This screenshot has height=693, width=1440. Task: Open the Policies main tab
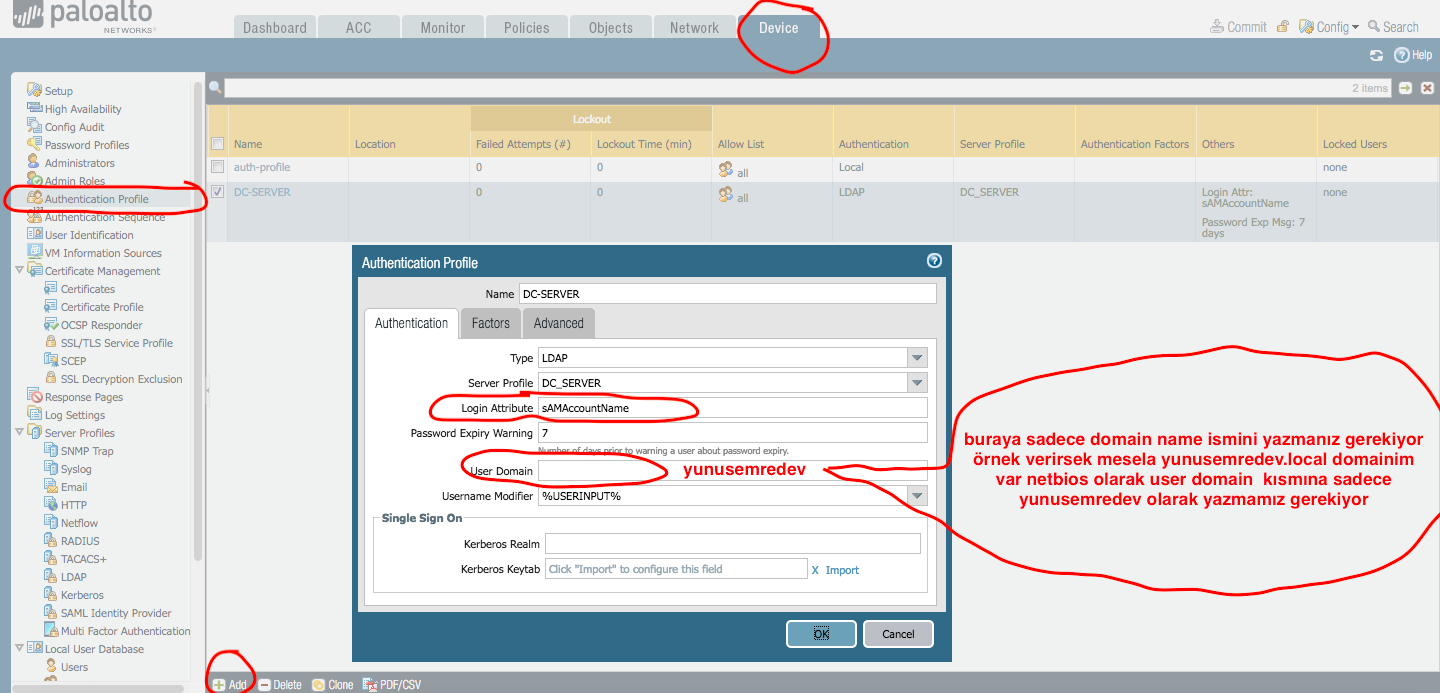(x=526, y=28)
